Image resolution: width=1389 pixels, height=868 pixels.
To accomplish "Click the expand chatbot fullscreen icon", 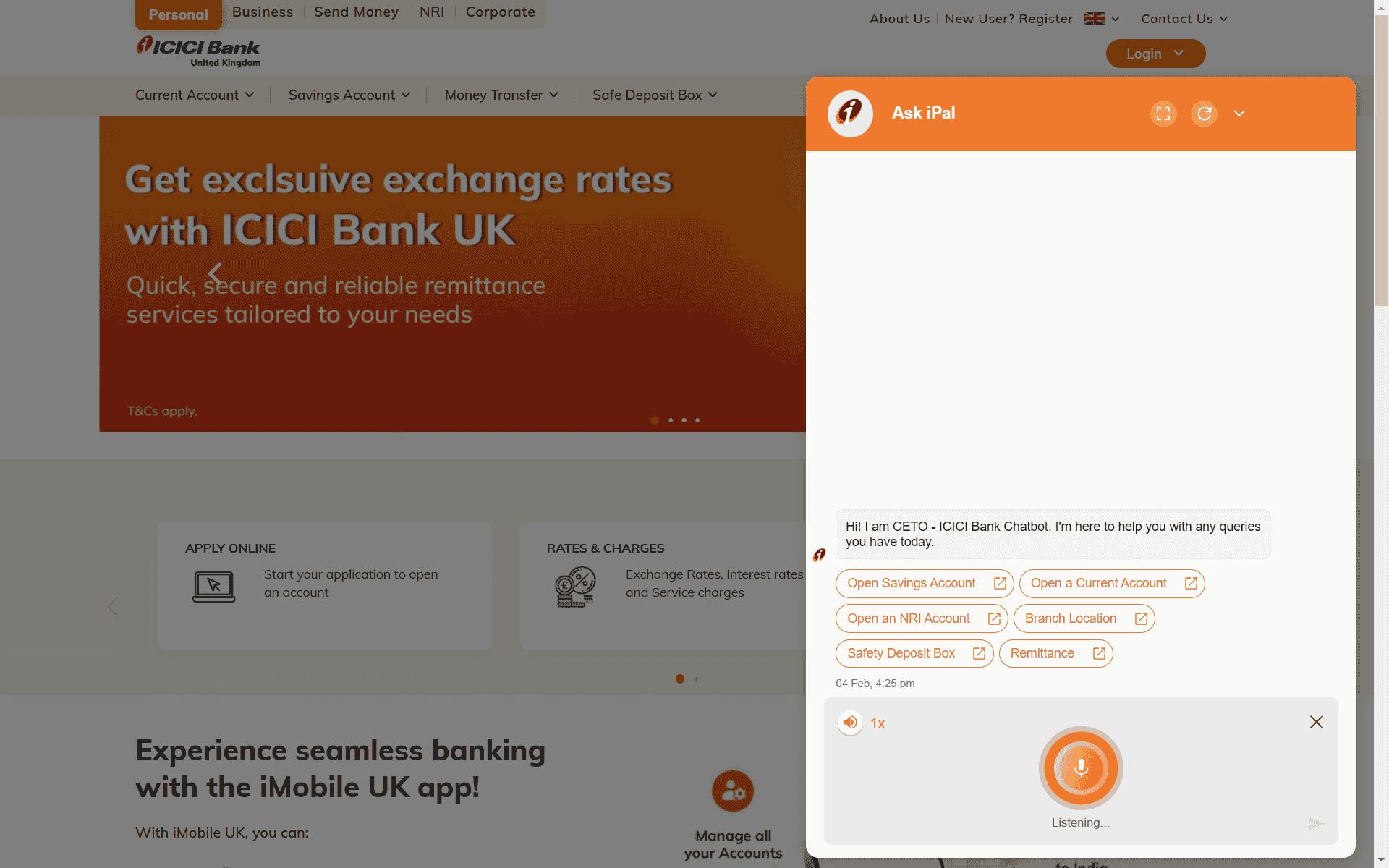I will (x=1164, y=113).
